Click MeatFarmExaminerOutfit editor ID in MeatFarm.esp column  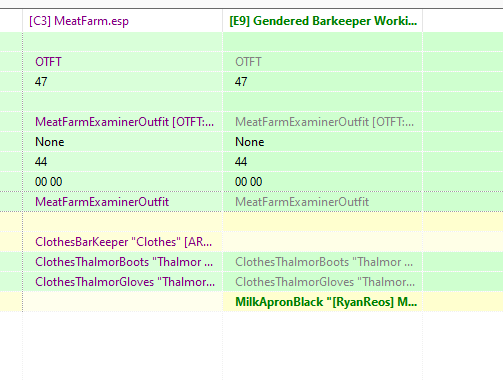tap(122, 202)
